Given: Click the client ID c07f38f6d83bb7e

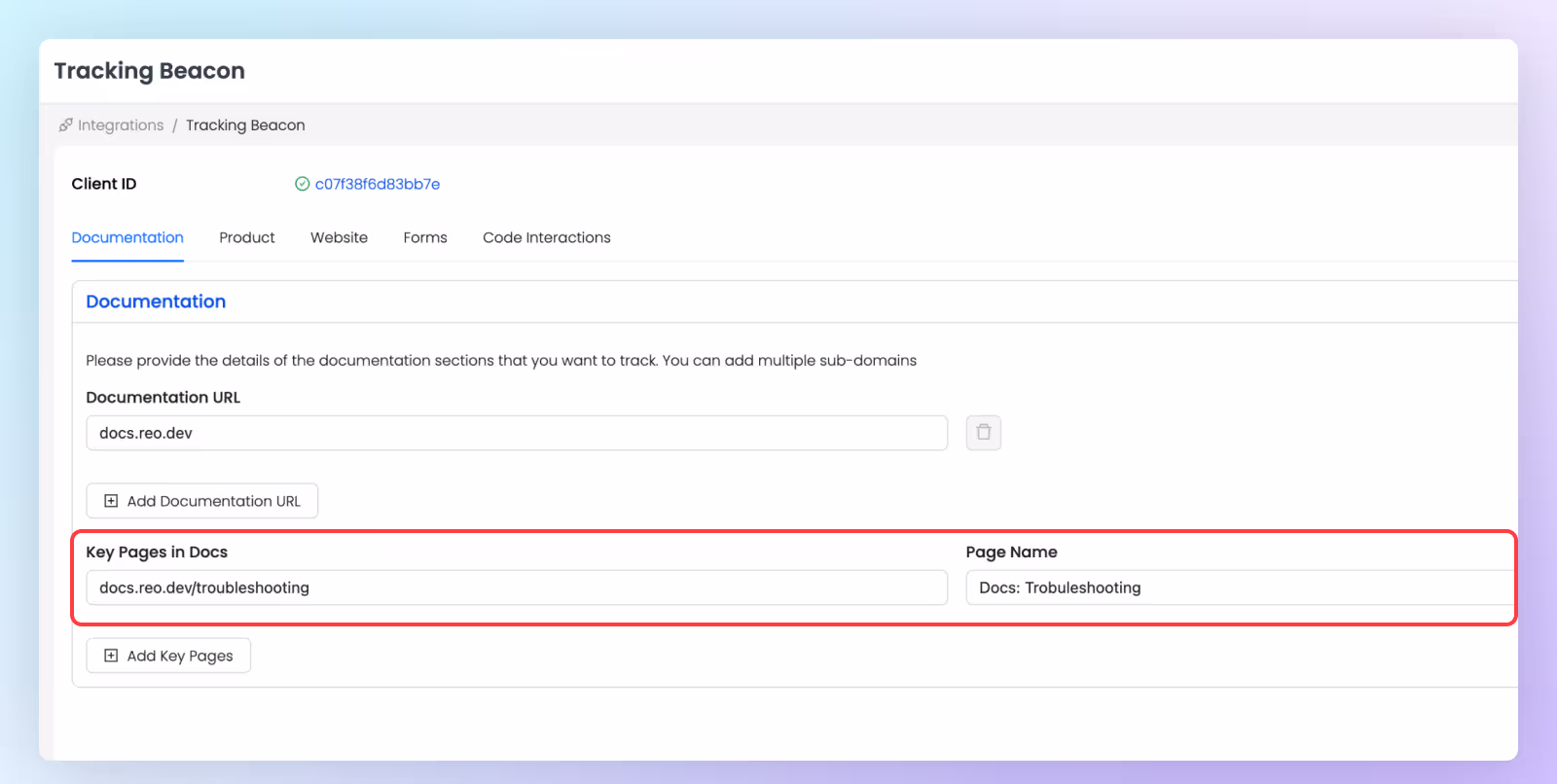Looking at the screenshot, I should (378, 184).
